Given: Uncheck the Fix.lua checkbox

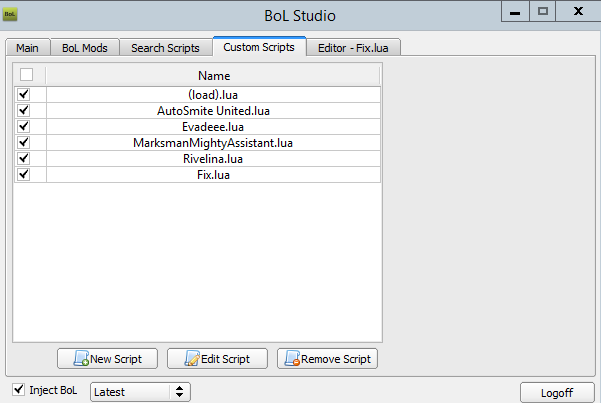Looking at the screenshot, I should point(24,174).
